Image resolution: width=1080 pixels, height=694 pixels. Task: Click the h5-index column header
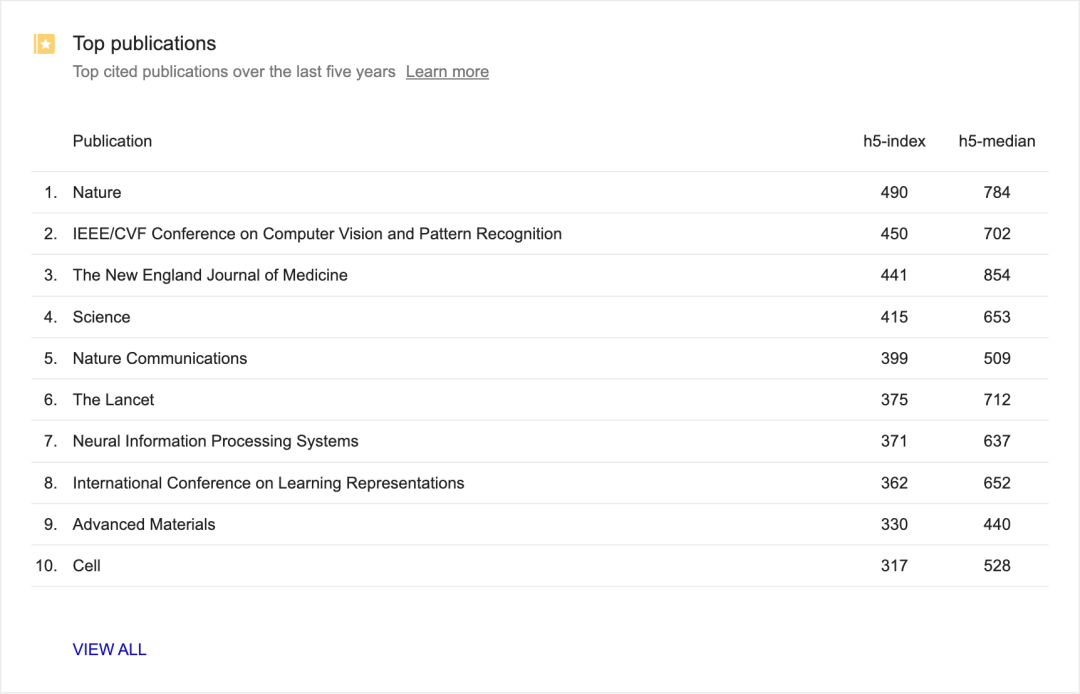[894, 141]
